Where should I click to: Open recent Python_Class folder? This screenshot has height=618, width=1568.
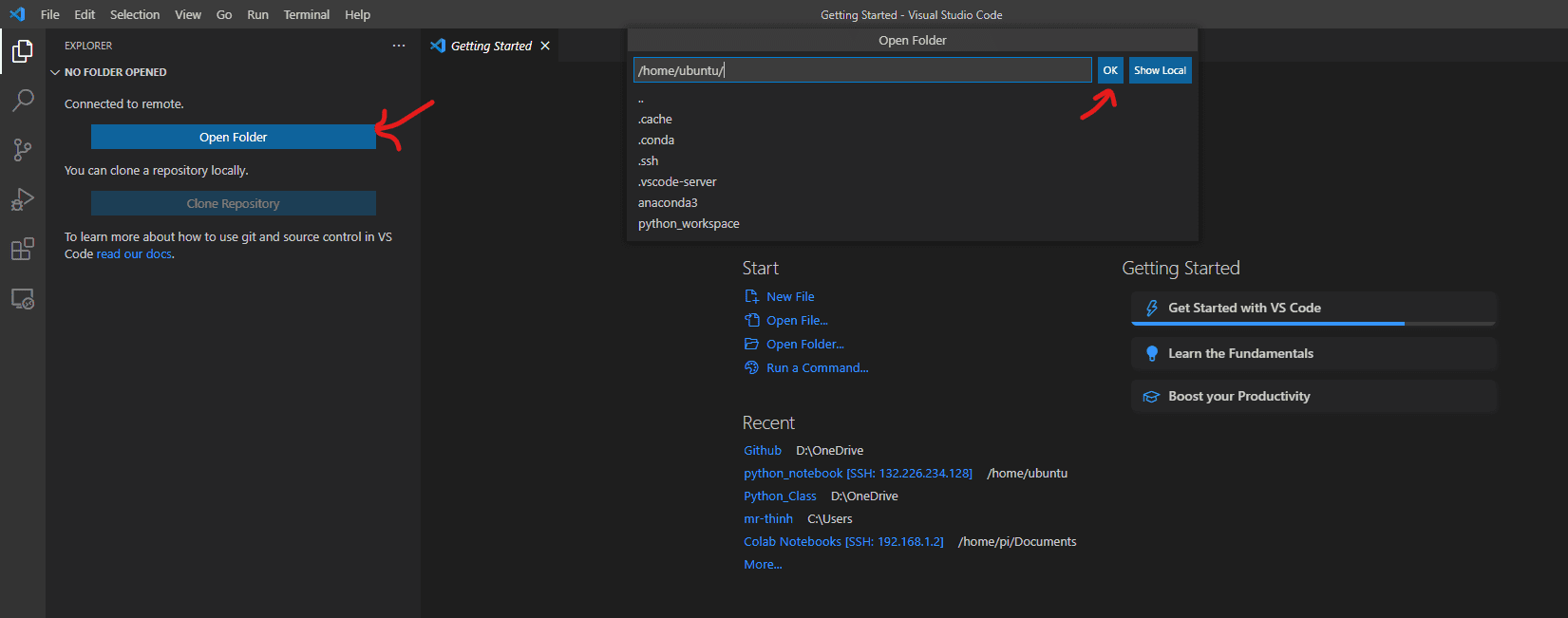780,496
